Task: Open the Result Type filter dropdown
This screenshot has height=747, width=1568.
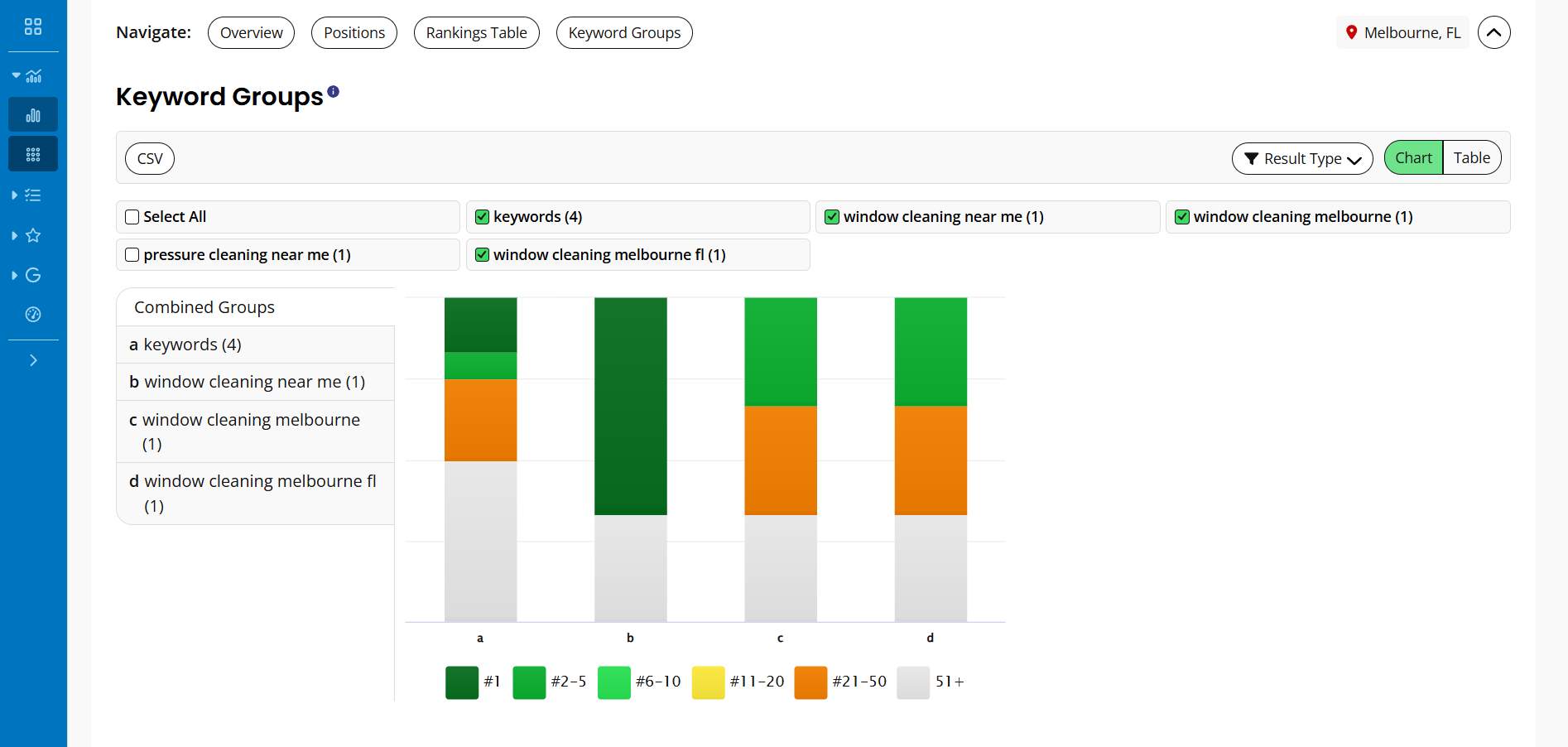Action: click(x=1301, y=159)
